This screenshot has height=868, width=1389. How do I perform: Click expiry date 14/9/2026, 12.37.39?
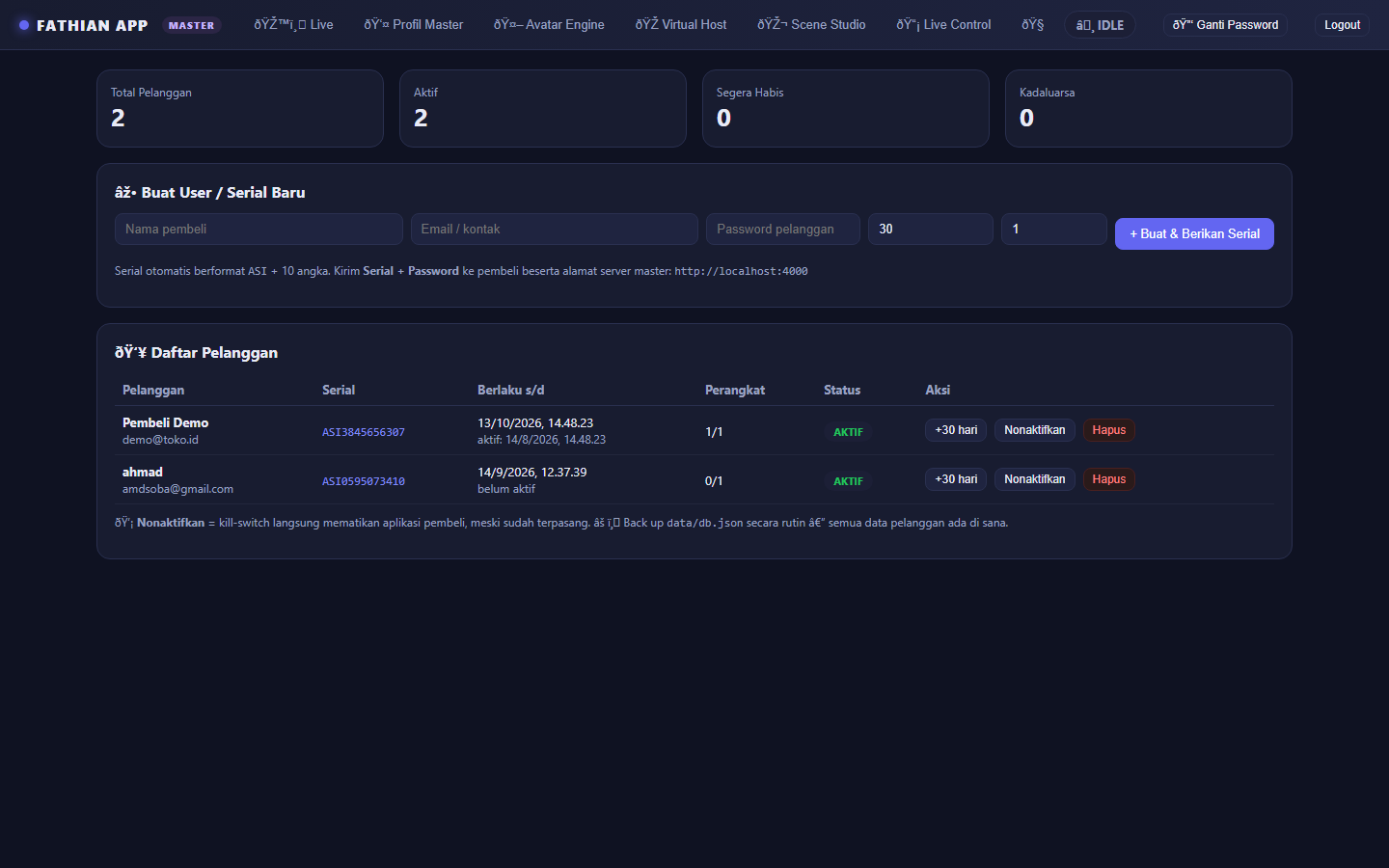click(x=532, y=473)
